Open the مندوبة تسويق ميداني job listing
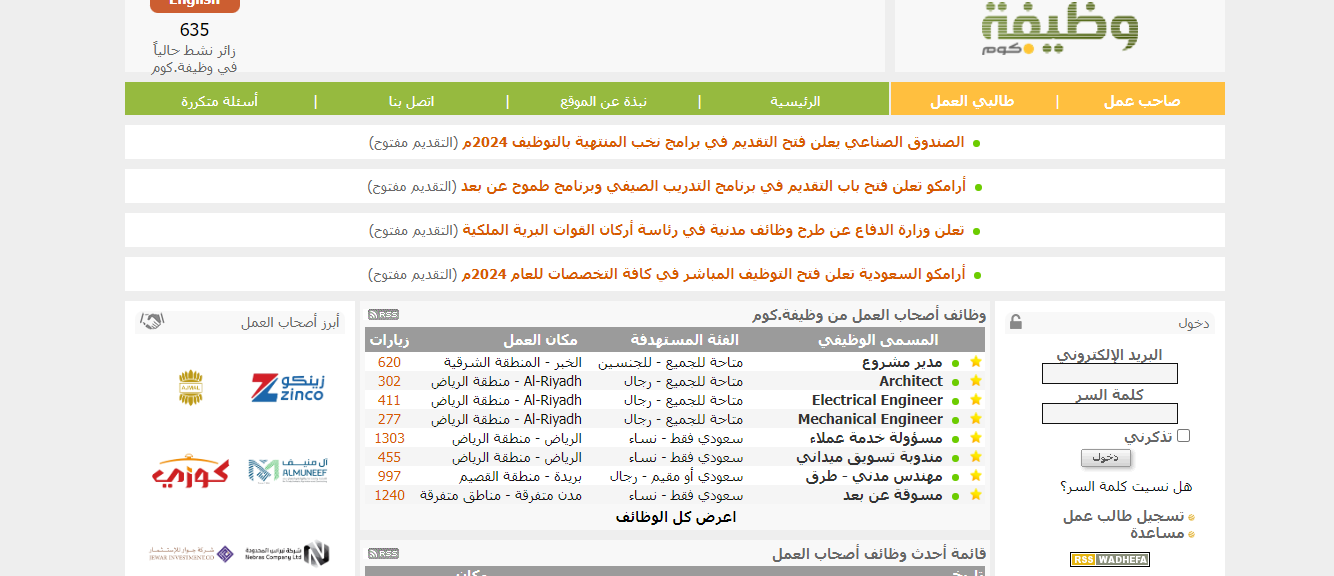This screenshot has height=576, width=1334. 869,457
